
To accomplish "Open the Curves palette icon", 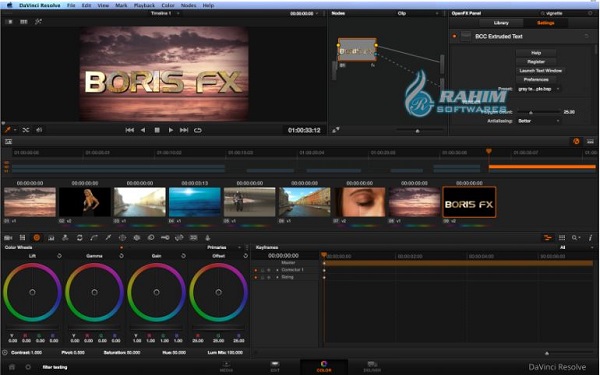I will tap(94, 238).
